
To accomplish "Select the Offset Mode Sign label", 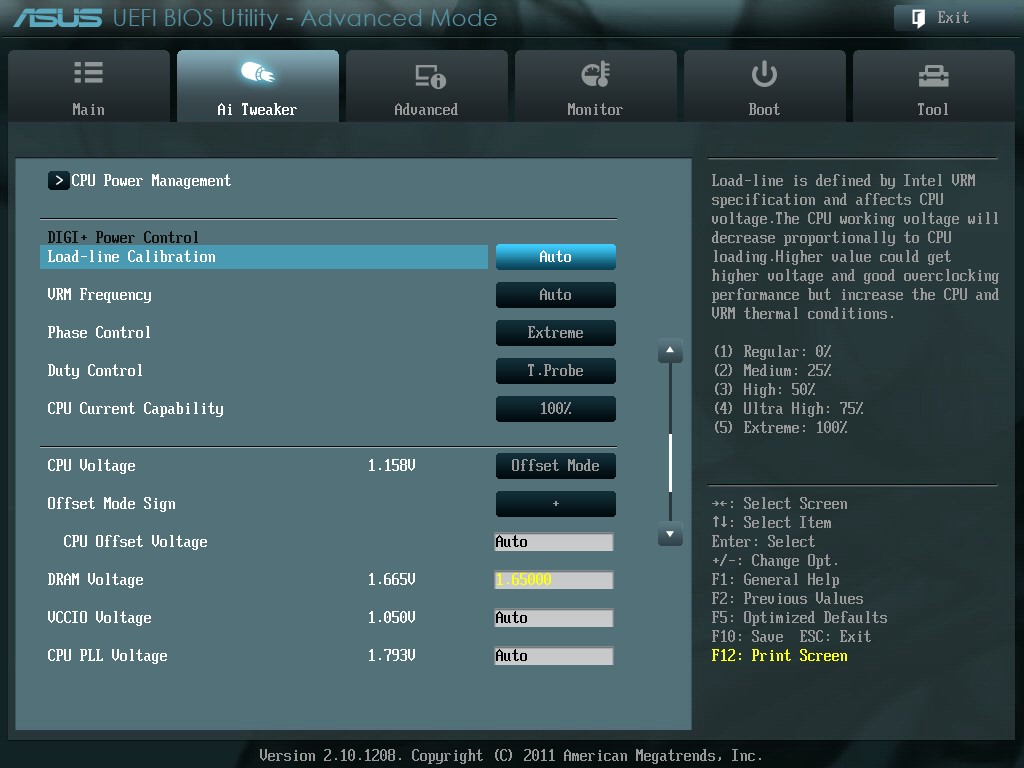I will point(112,504).
